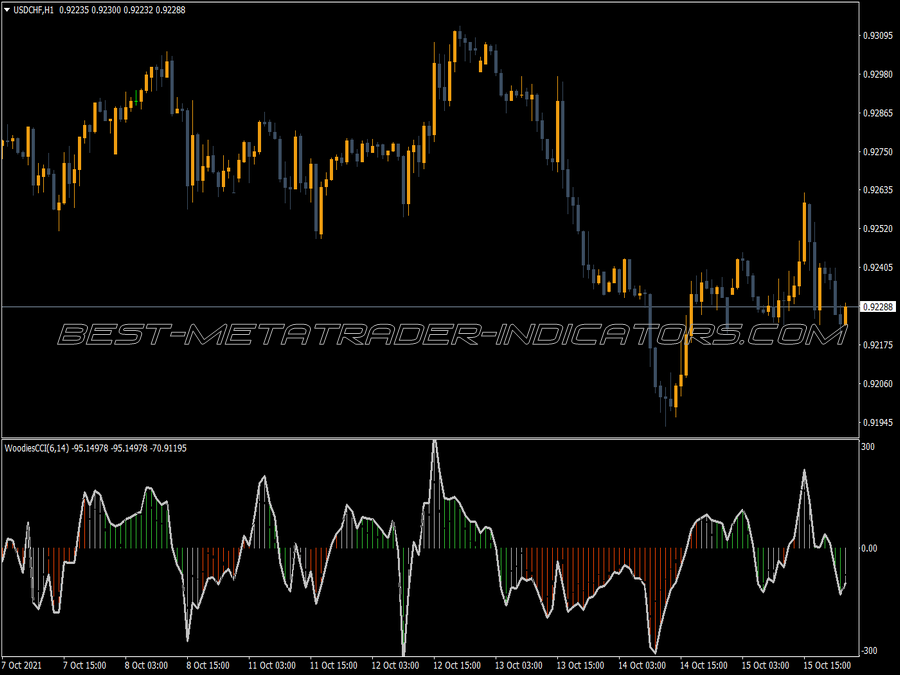Click the indicator scale value -300
The image size is (900, 675).
tap(869, 650)
